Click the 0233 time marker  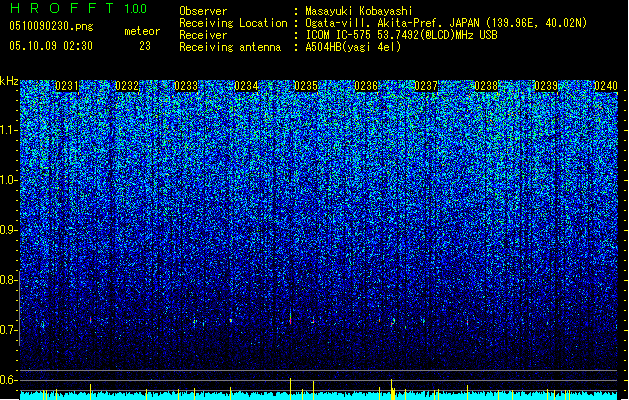(x=186, y=86)
